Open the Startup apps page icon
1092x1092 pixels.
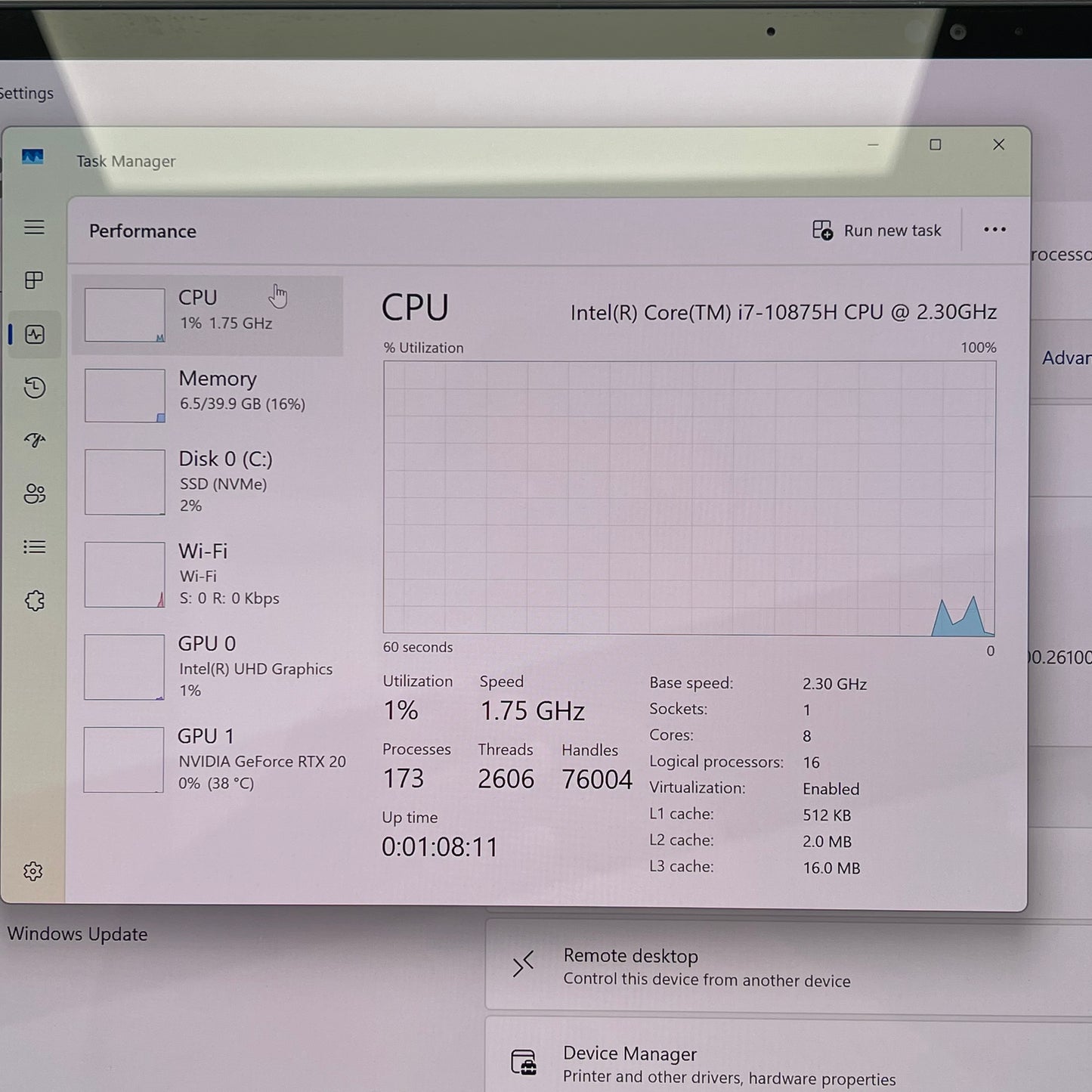pyautogui.click(x=35, y=440)
